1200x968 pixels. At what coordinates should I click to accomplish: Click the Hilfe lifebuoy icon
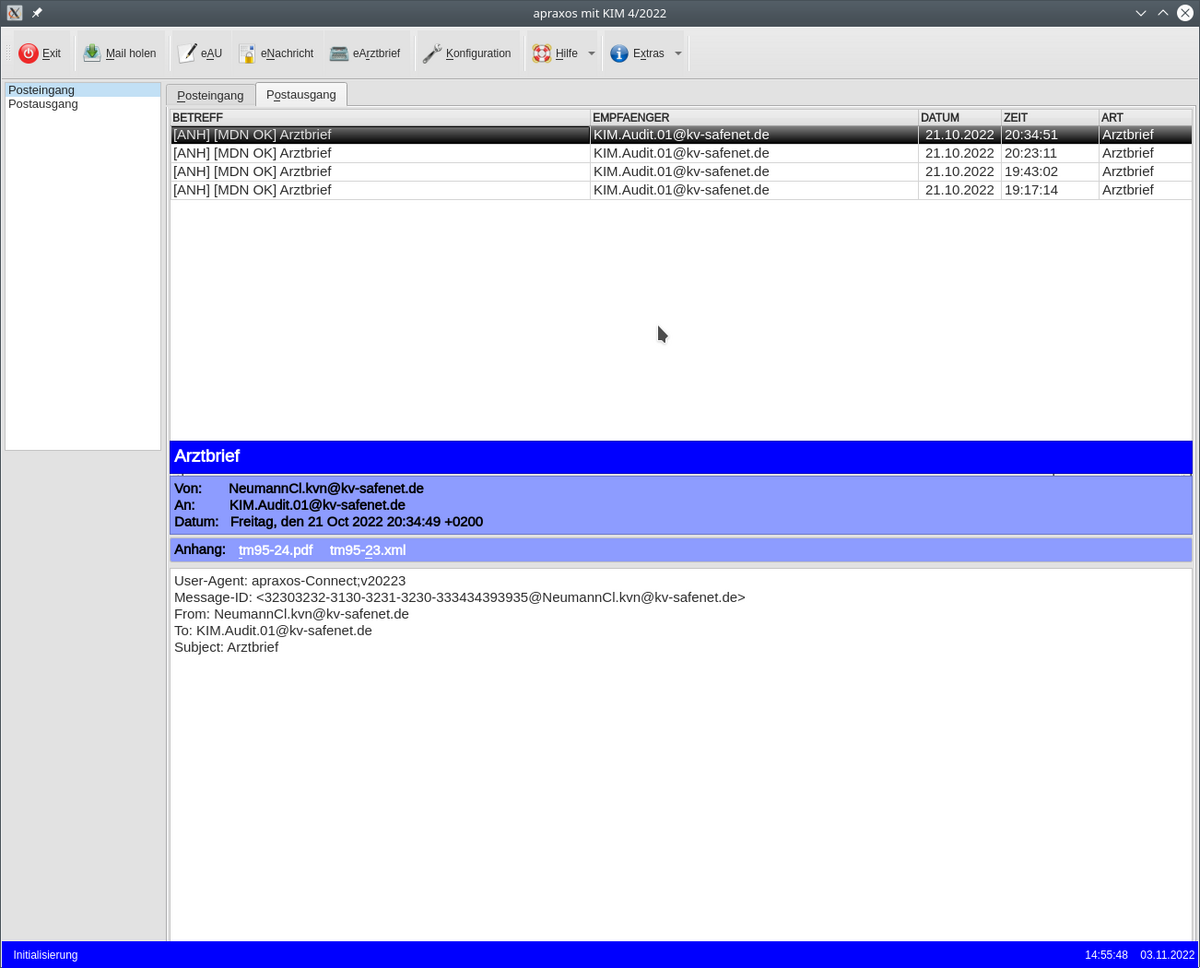[541, 53]
